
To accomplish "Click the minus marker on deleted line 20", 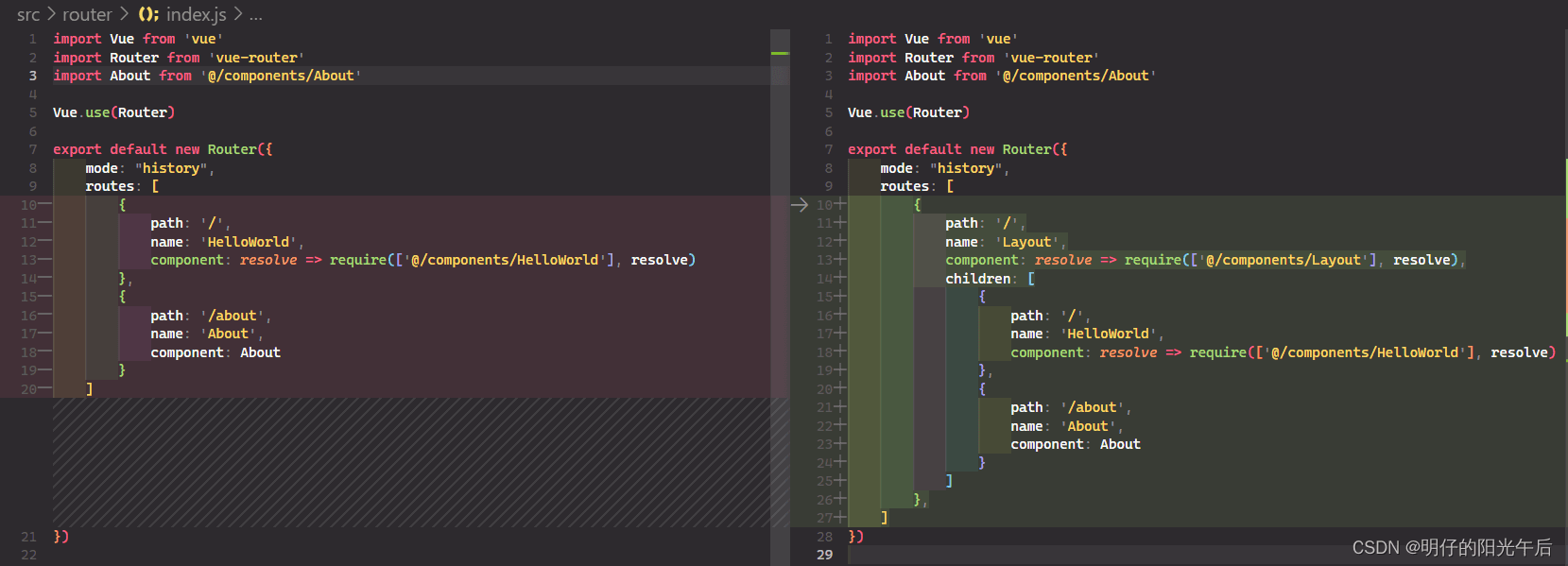I will [x=45, y=388].
